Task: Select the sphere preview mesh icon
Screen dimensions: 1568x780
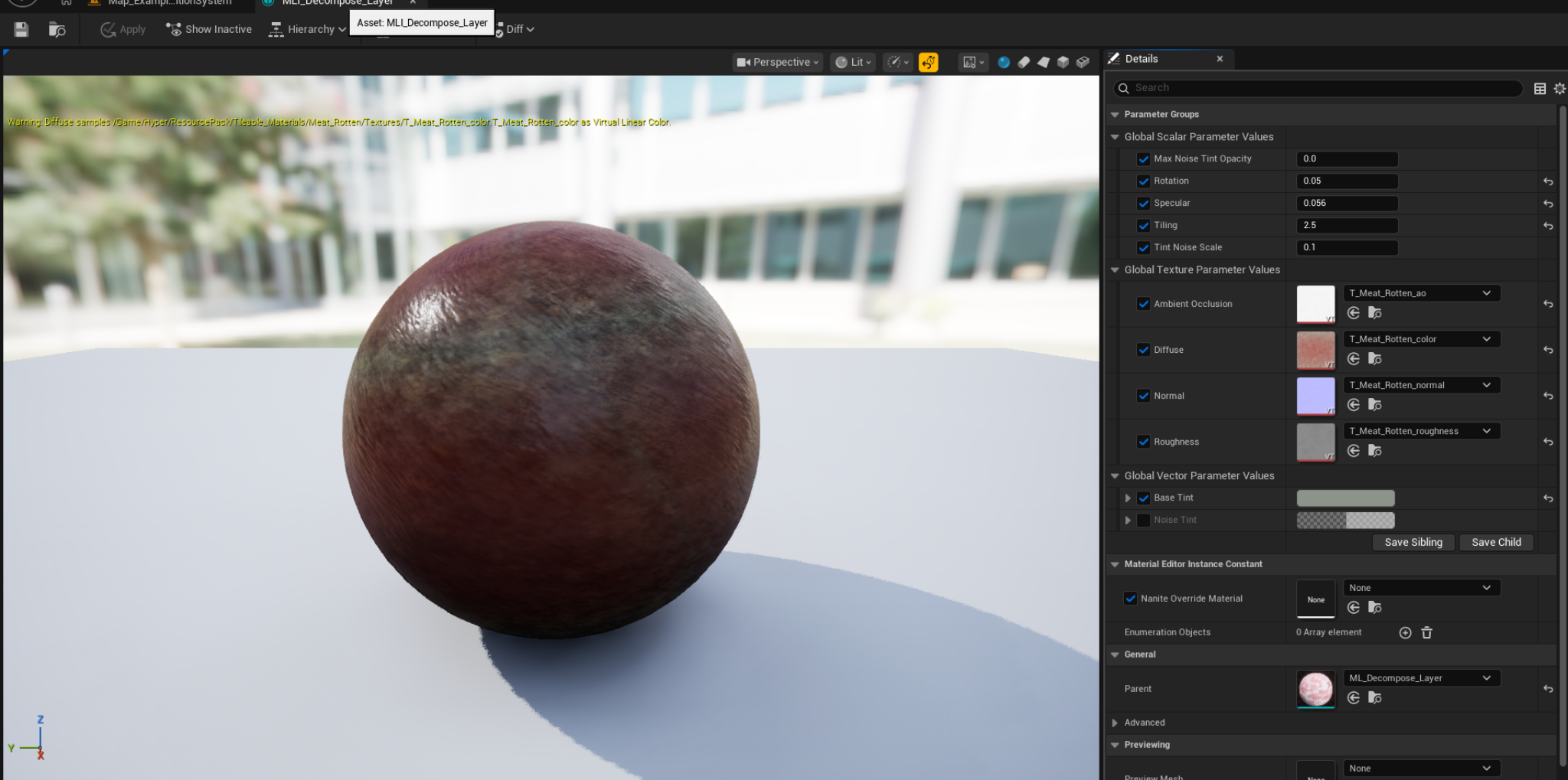Action: 1004,62
